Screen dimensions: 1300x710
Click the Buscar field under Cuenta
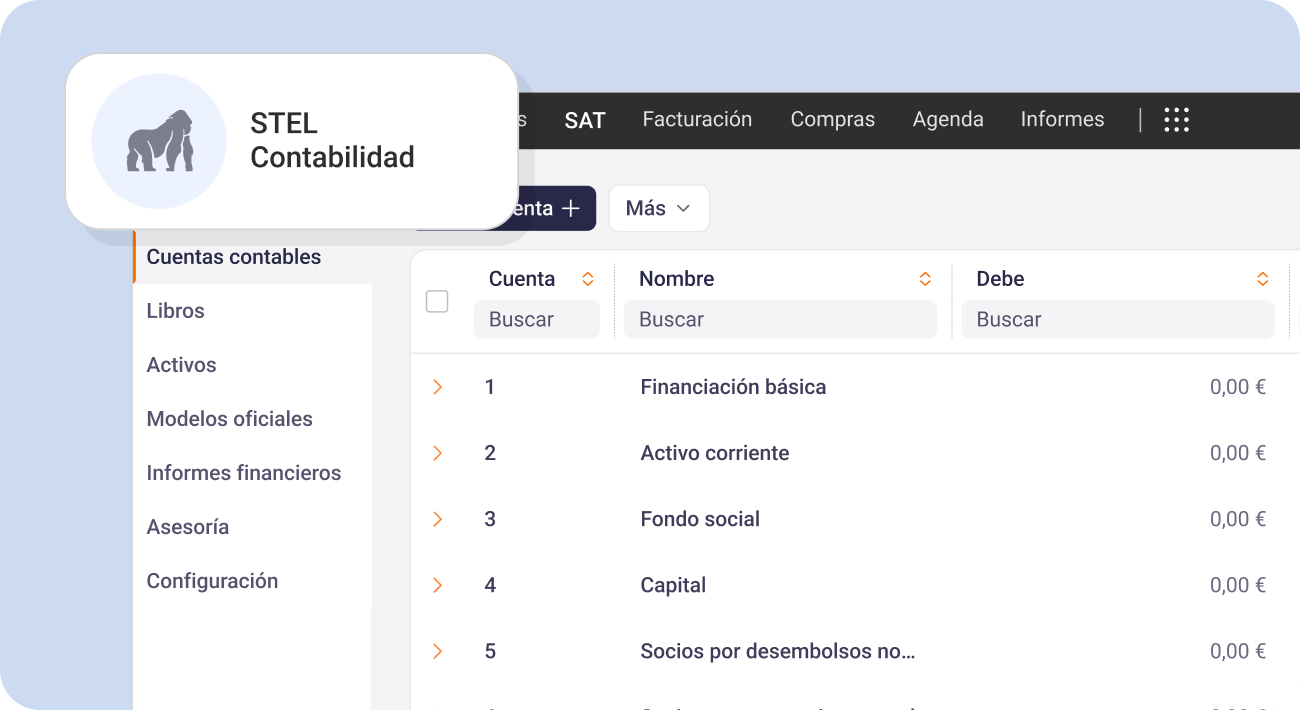[537, 319]
